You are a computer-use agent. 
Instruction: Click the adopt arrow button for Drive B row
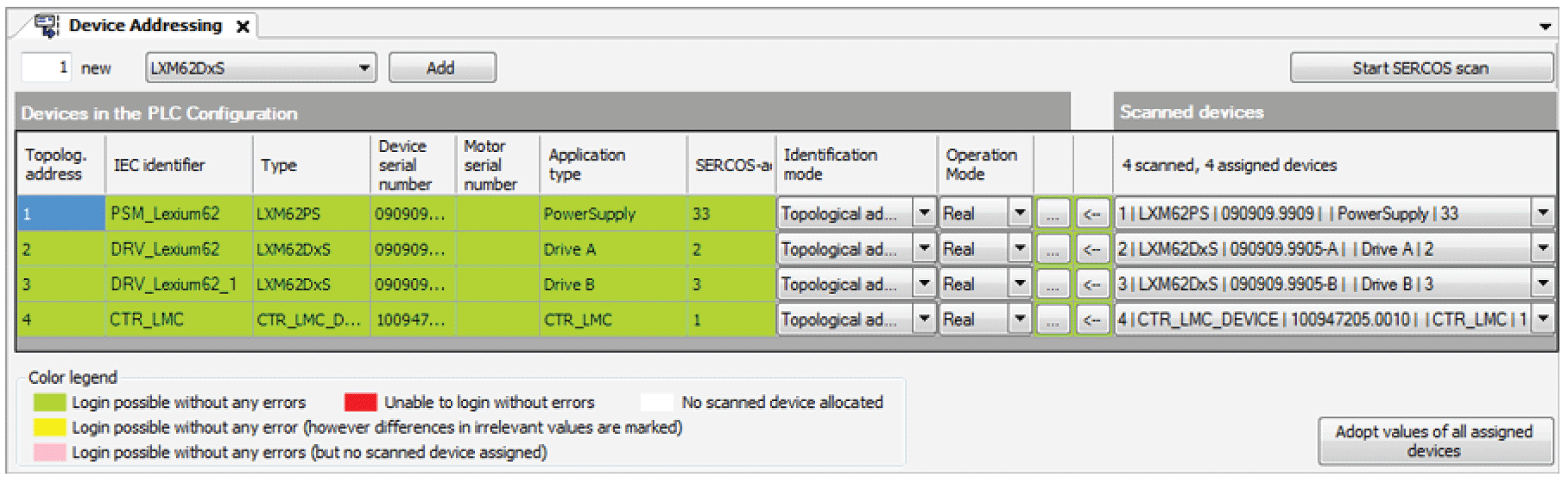tap(1092, 284)
